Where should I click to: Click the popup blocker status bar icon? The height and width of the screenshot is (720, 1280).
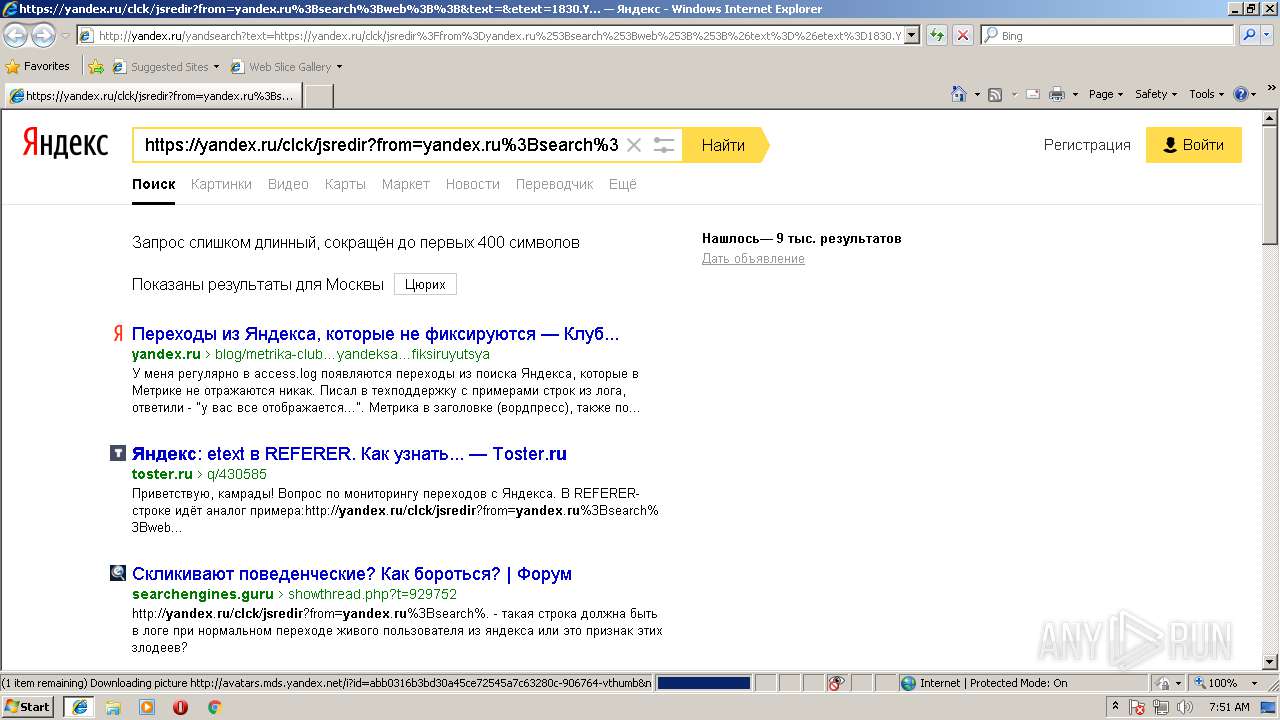click(837, 683)
